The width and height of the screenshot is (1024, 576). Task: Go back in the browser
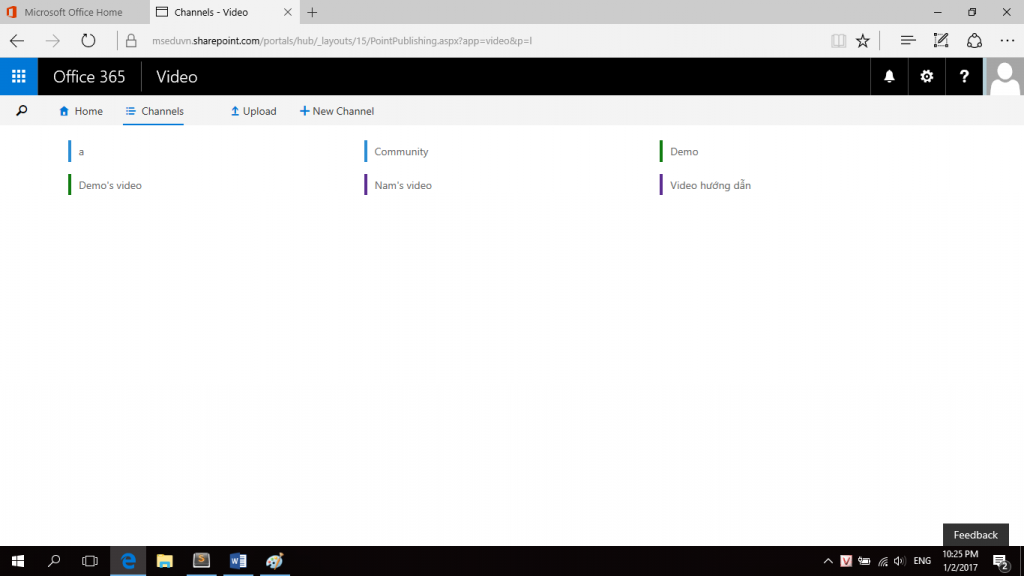17,40
